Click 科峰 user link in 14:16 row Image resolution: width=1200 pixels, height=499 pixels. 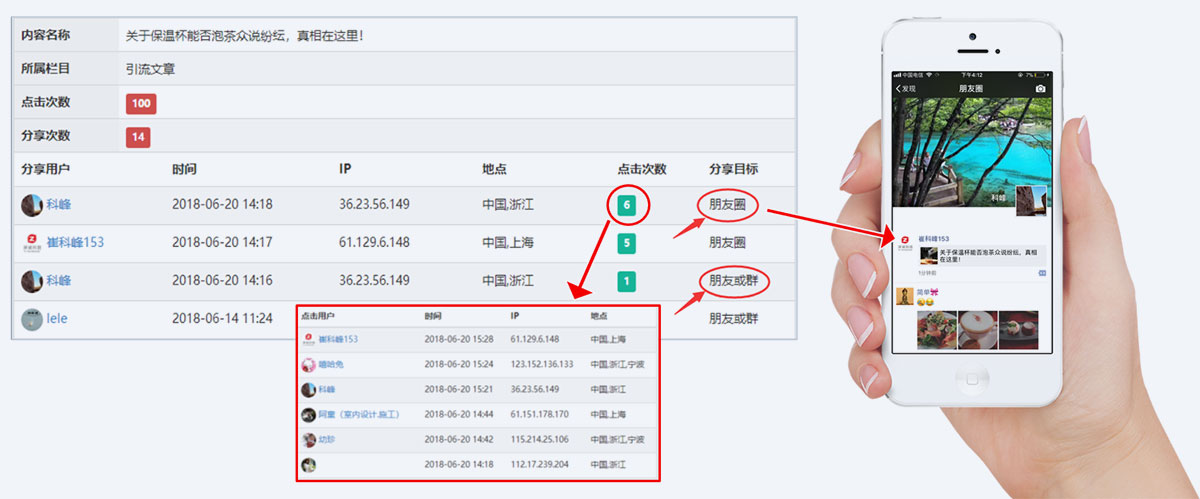tap(59, 280)
